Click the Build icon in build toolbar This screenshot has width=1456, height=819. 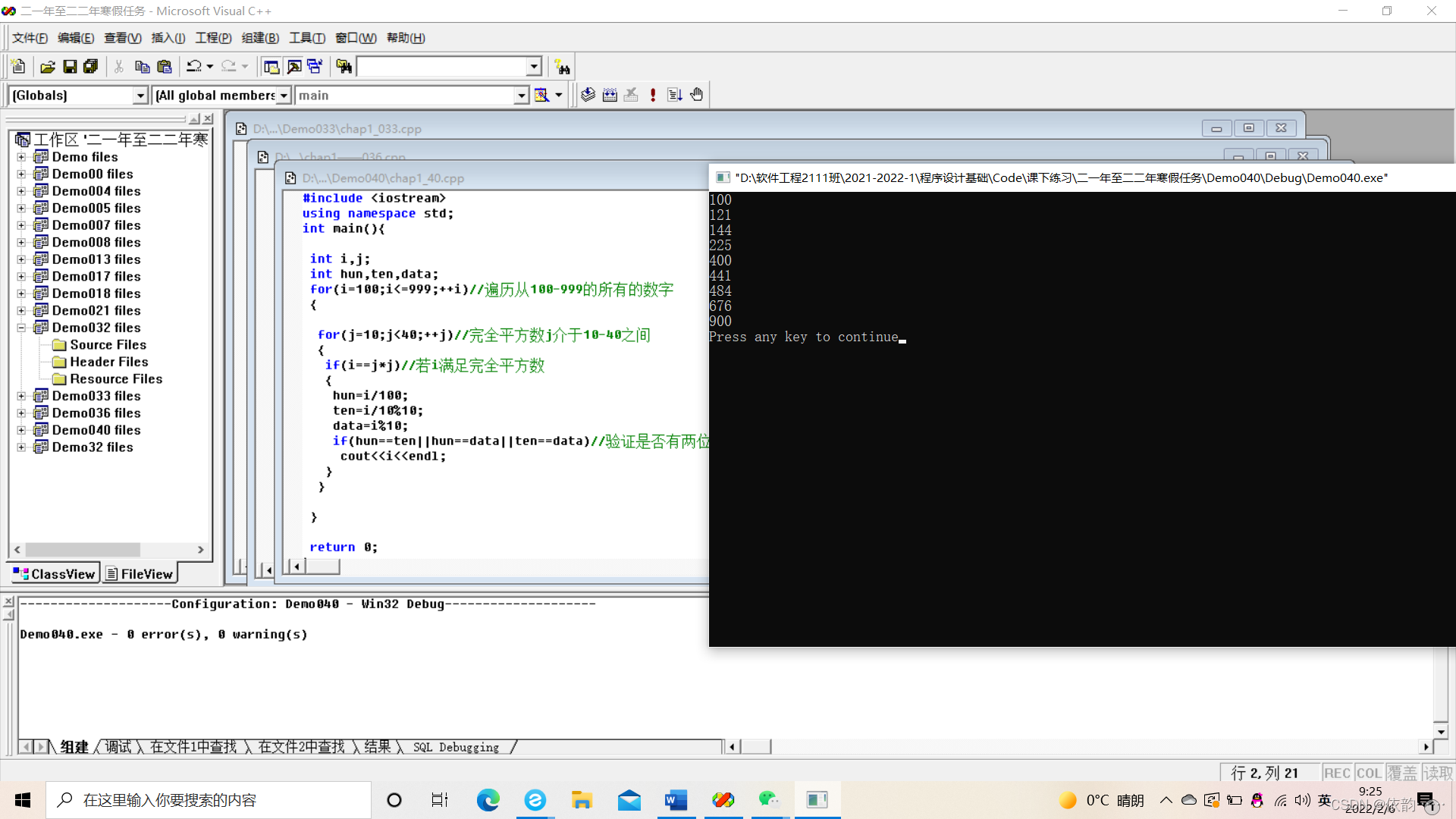point(610,95)
